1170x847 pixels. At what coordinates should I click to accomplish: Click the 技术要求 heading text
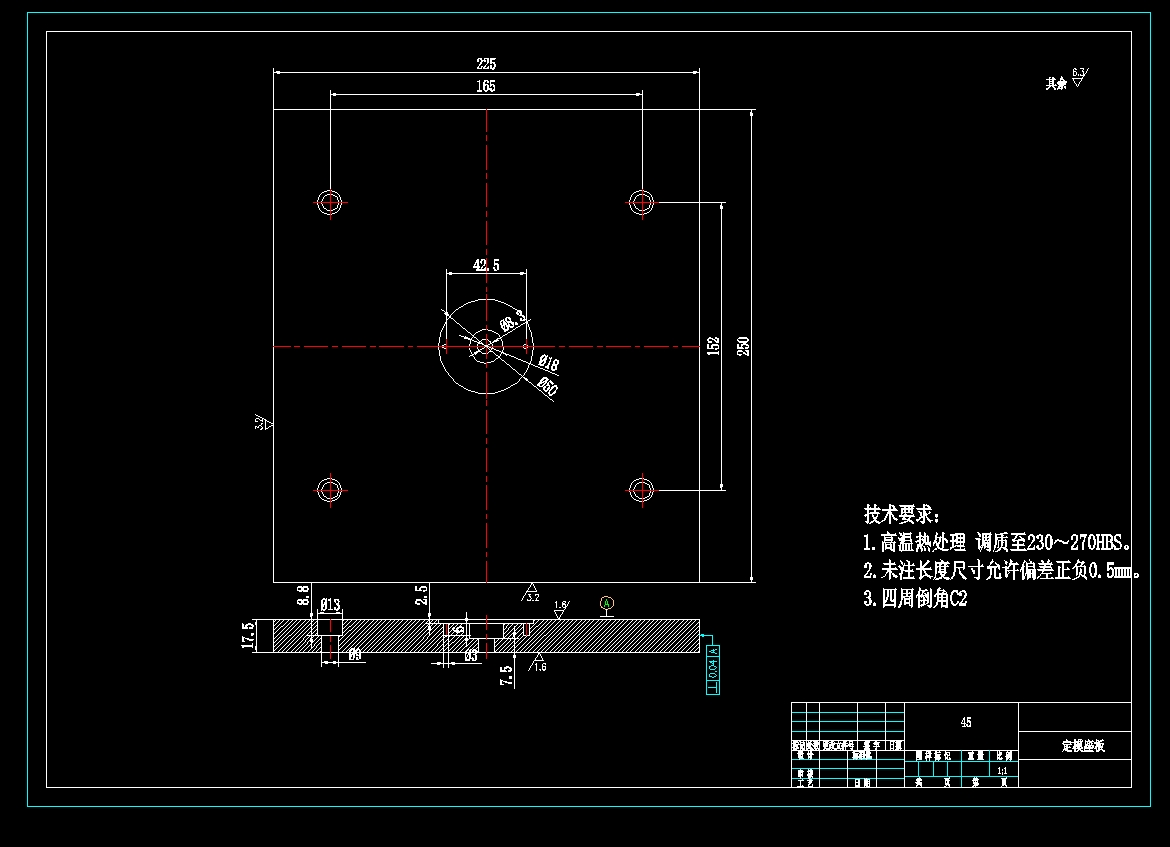pyautogui.click(x=901, y=514)
